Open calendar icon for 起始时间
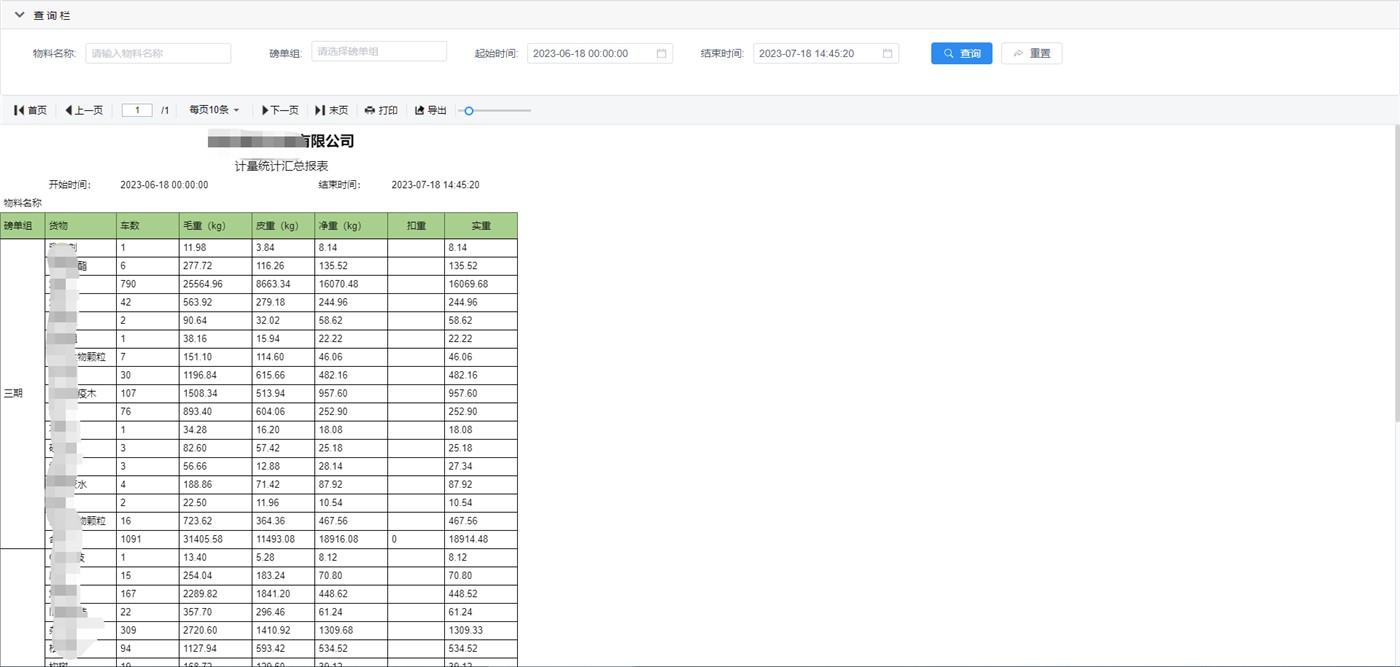1400x667 pixels. point(661,54)
